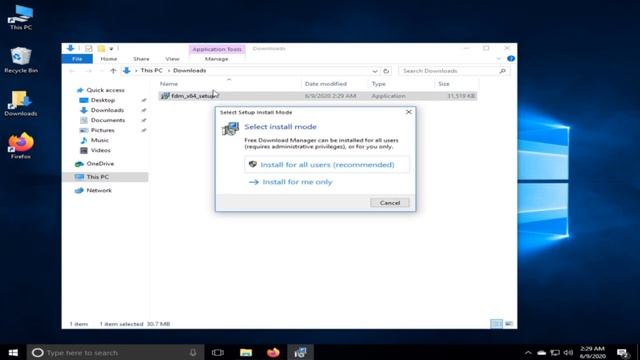Refresh the Downloads folder view
Viewport: 640px width, 360px height.
click(x=386, y=71)
